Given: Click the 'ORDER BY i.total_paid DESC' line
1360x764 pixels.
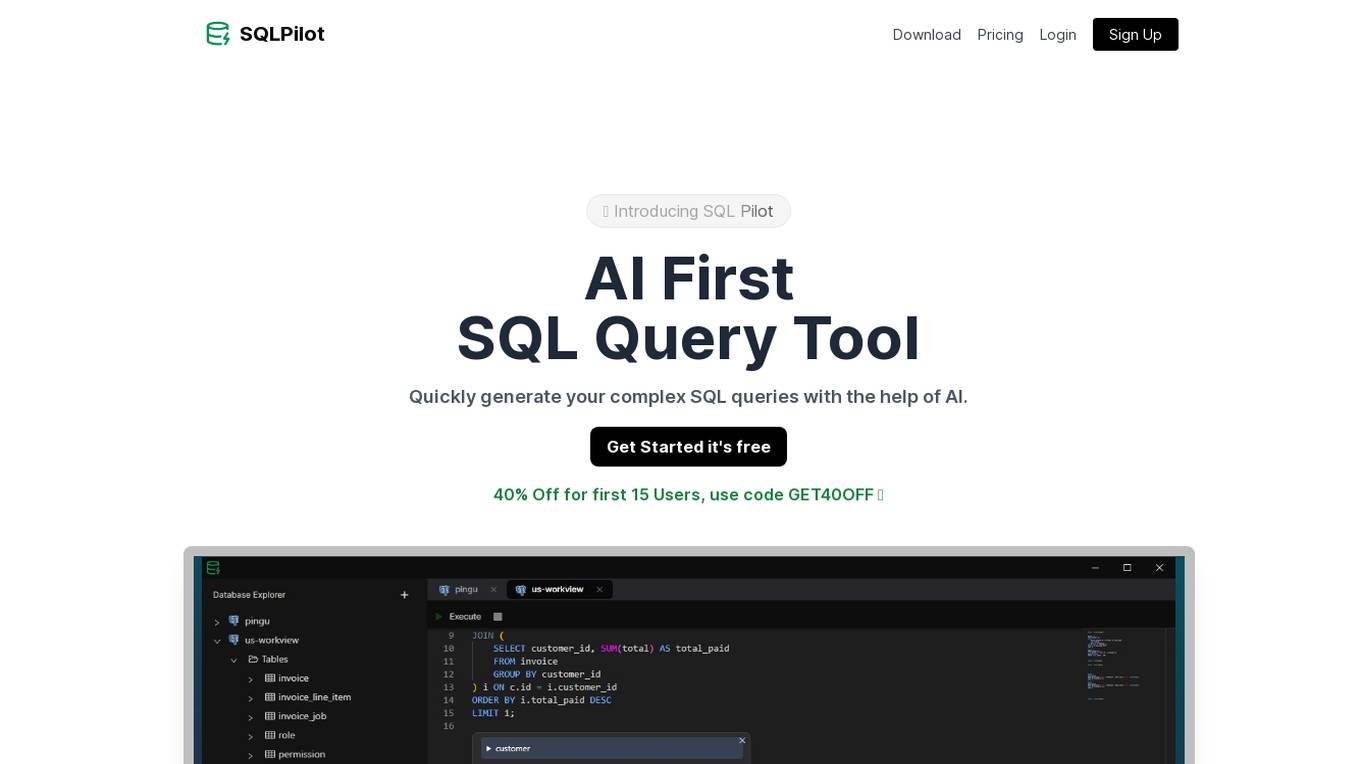Looking at the screenshot, I should click(541, 700).
